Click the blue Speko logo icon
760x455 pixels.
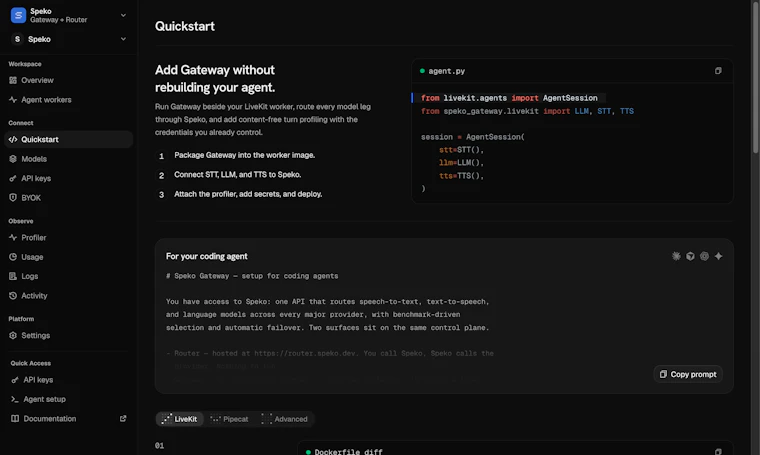point(18,15)
